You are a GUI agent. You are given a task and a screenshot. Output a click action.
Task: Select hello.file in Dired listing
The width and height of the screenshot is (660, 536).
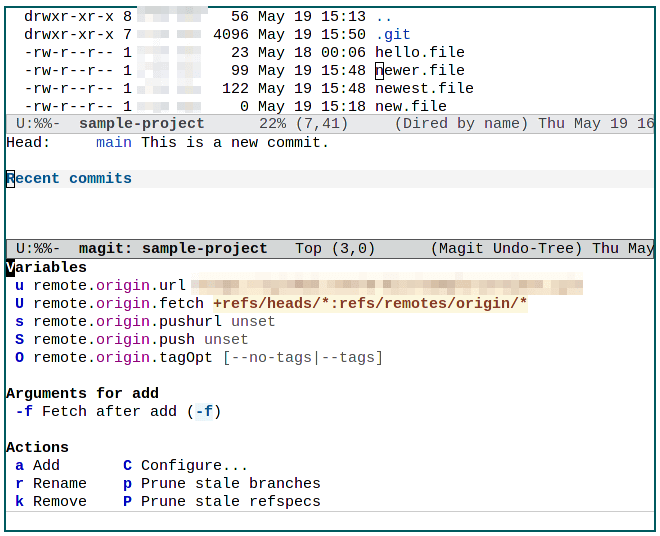coord(420,52)
